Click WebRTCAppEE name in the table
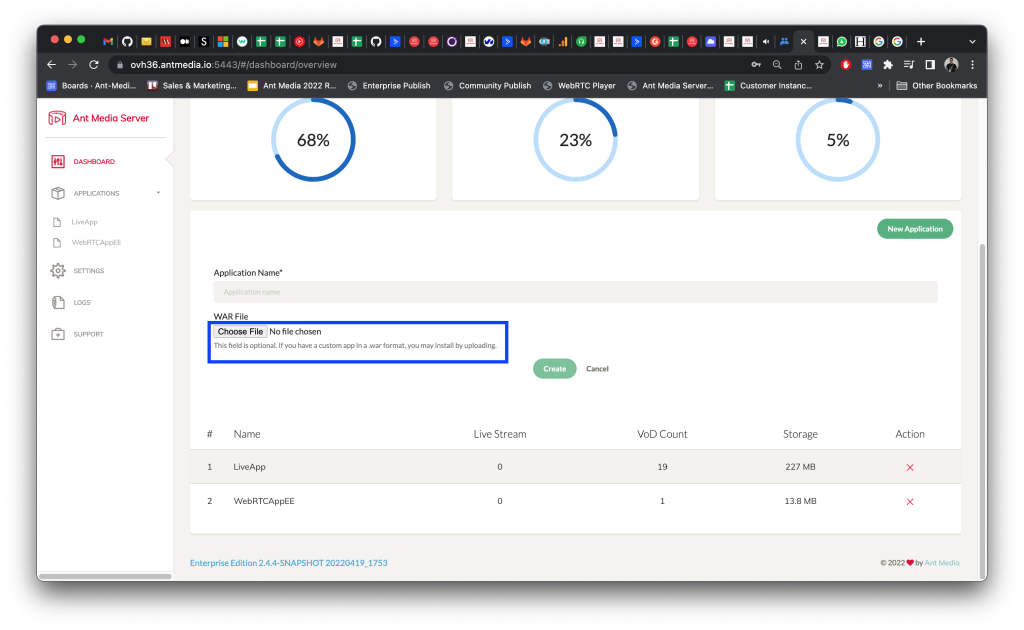Screen dimensions: 1024x630 click(264, 501)
